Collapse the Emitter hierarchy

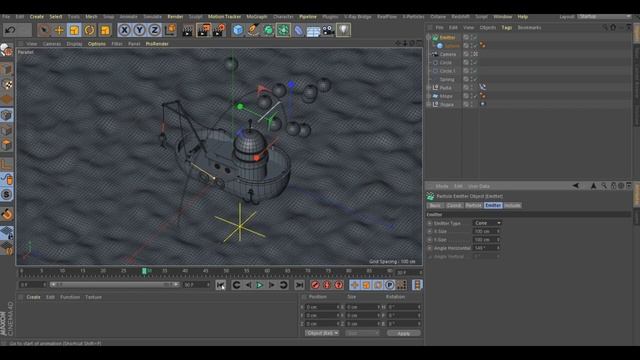pyautogui.click(x=429, y=38)
